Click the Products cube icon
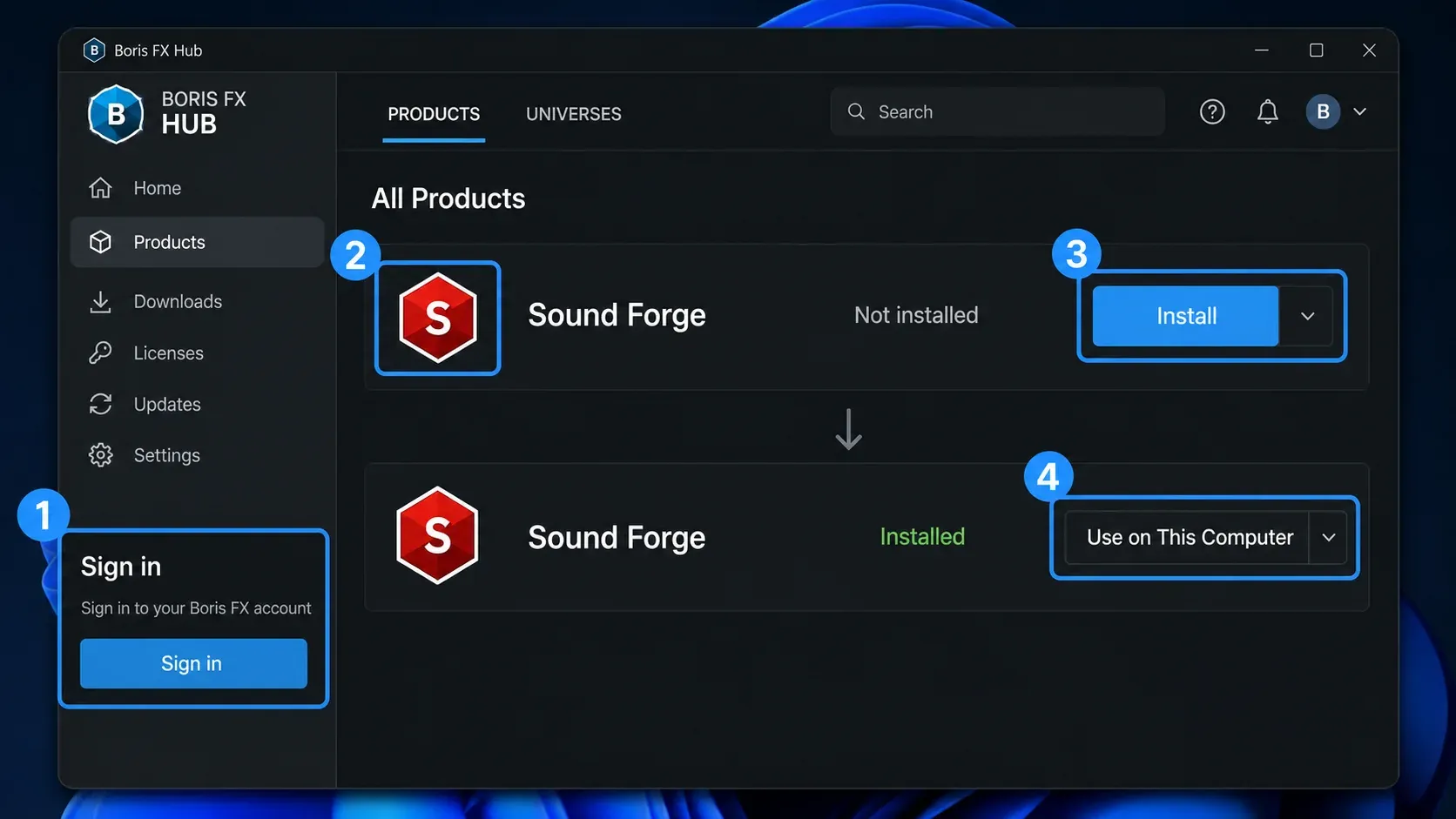1456x819 pixels. [101, 242]
